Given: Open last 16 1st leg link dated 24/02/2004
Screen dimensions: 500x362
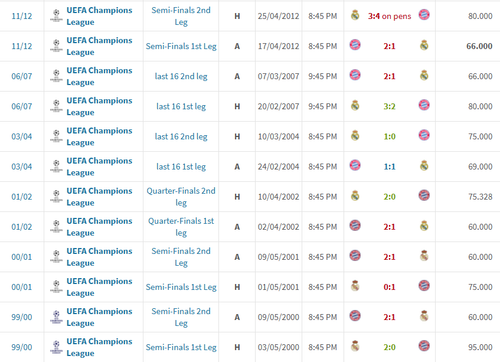Looking at the screenshot, I should point(181,167).
